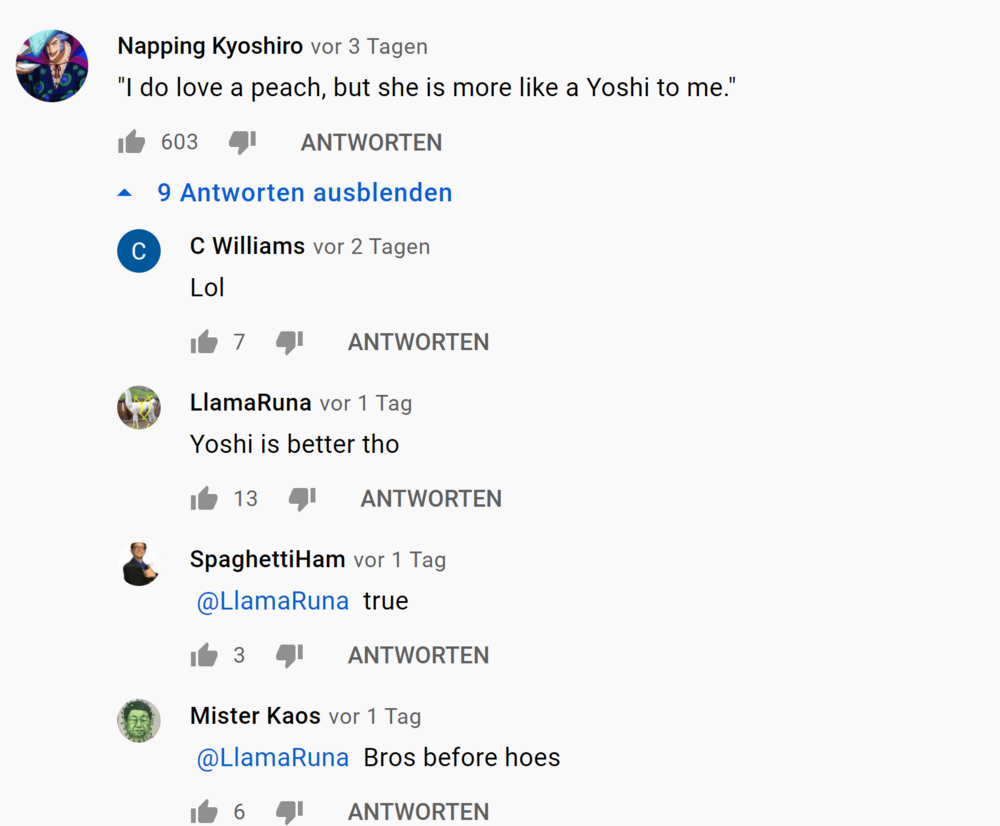The height and width of the screenshot is (826, 1000).
Task: Like C Williams' Lol reply
Action: pyautogui.click(x=204, y=343)
